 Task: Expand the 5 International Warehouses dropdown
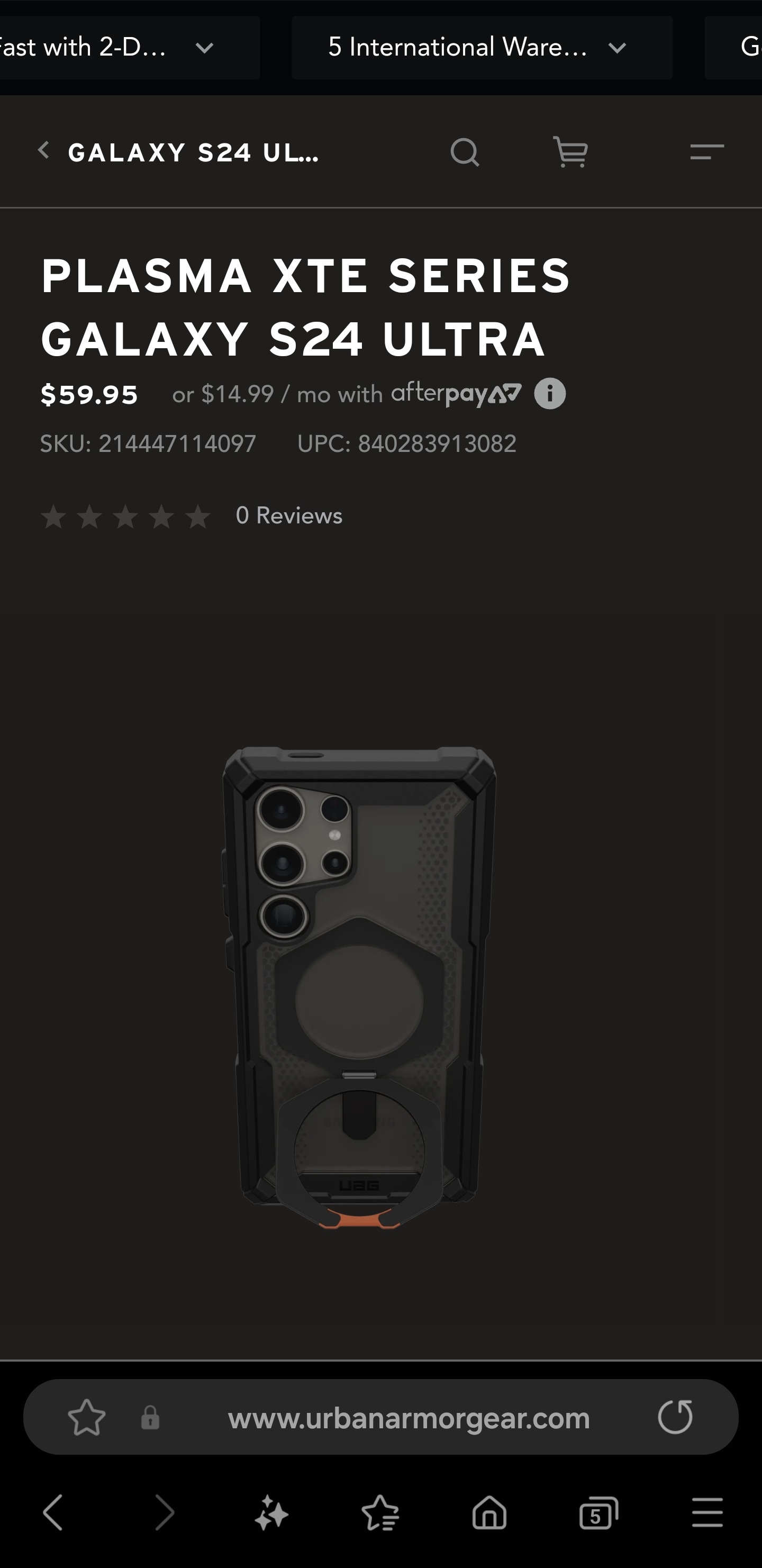(482, 48)
